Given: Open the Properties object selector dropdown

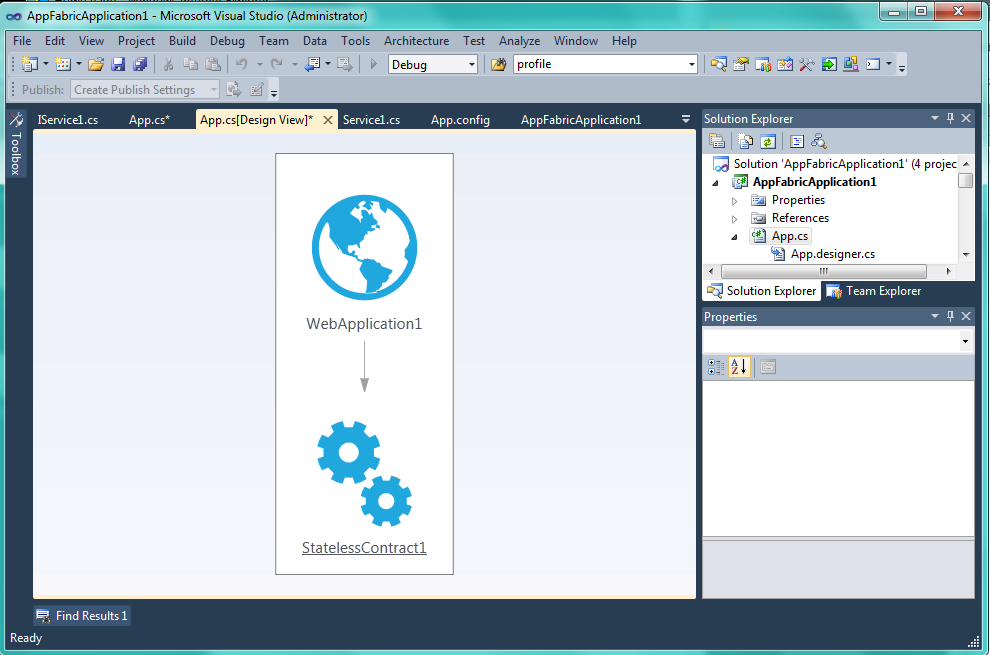Looking at the screenshot, I should pos(965,342).
